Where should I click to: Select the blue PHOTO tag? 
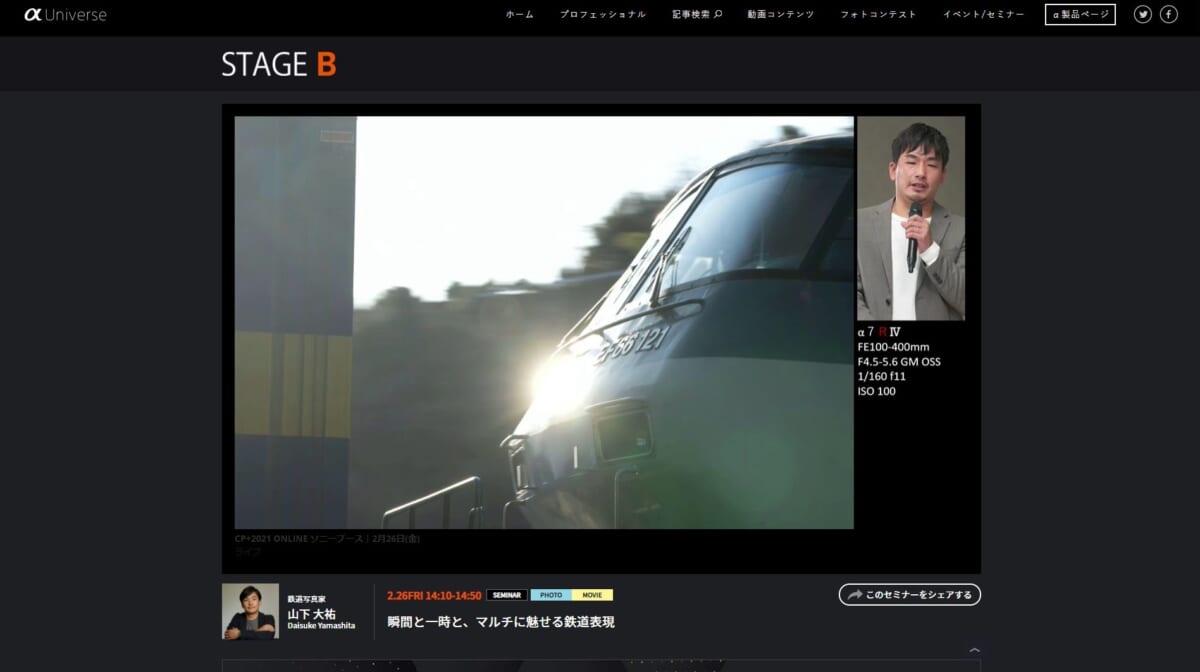[x=550, y=595]
